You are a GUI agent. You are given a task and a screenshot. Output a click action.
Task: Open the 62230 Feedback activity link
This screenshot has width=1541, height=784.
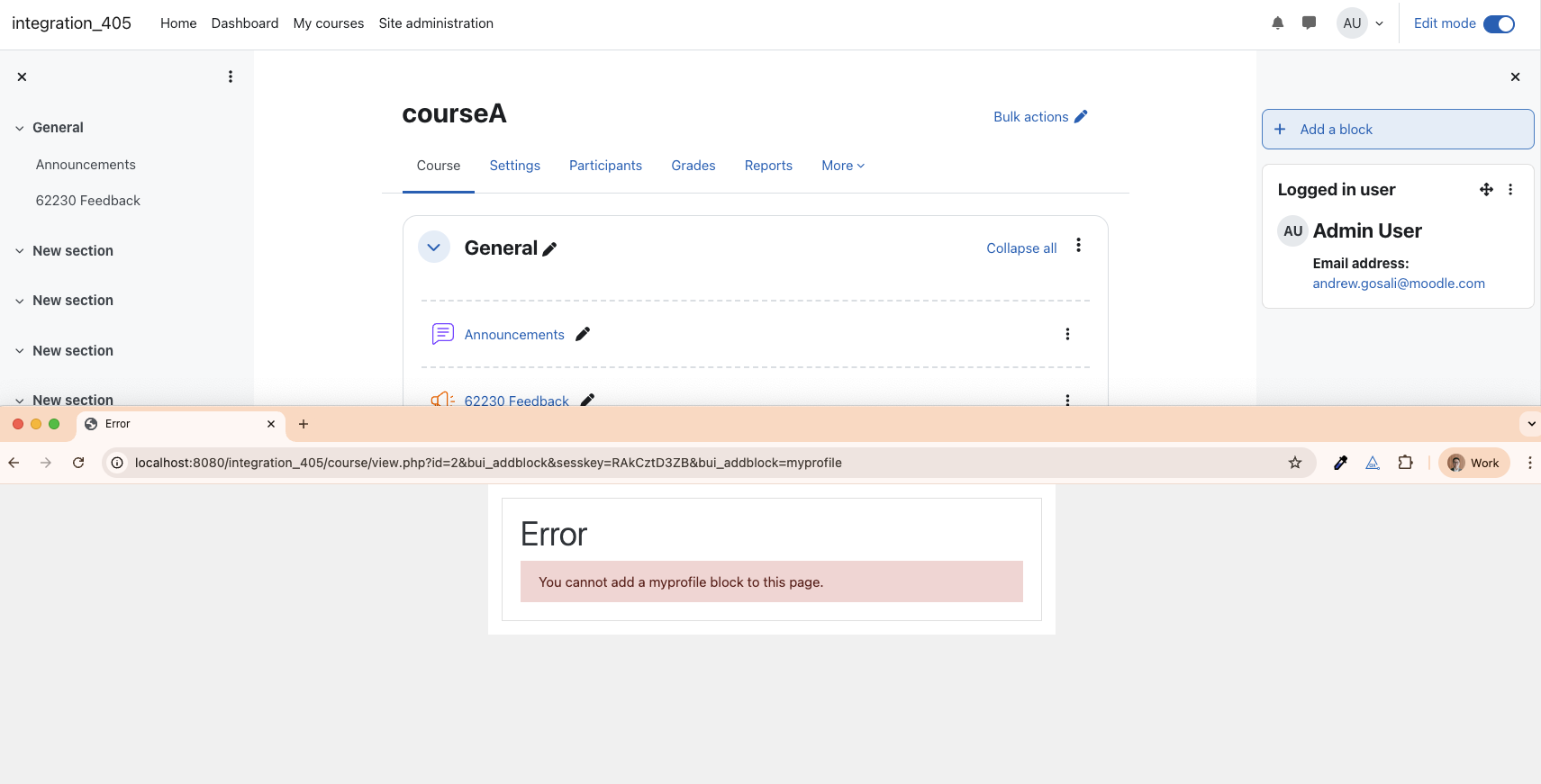[x=517, y=401]
